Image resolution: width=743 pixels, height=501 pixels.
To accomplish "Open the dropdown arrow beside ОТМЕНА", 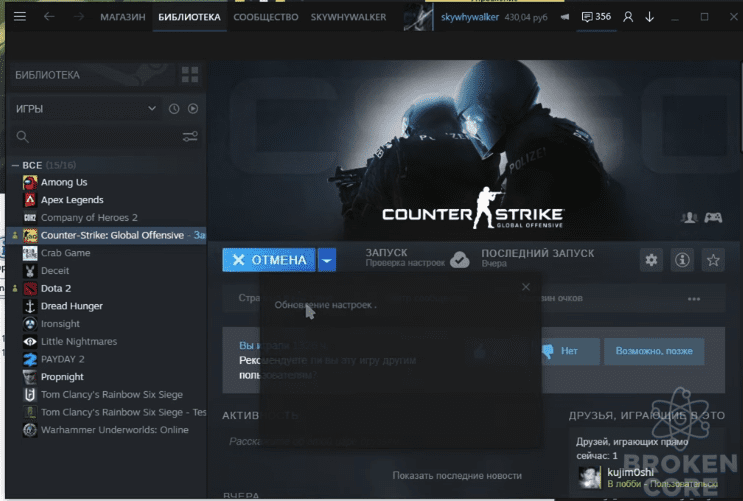I will [327, 260].
